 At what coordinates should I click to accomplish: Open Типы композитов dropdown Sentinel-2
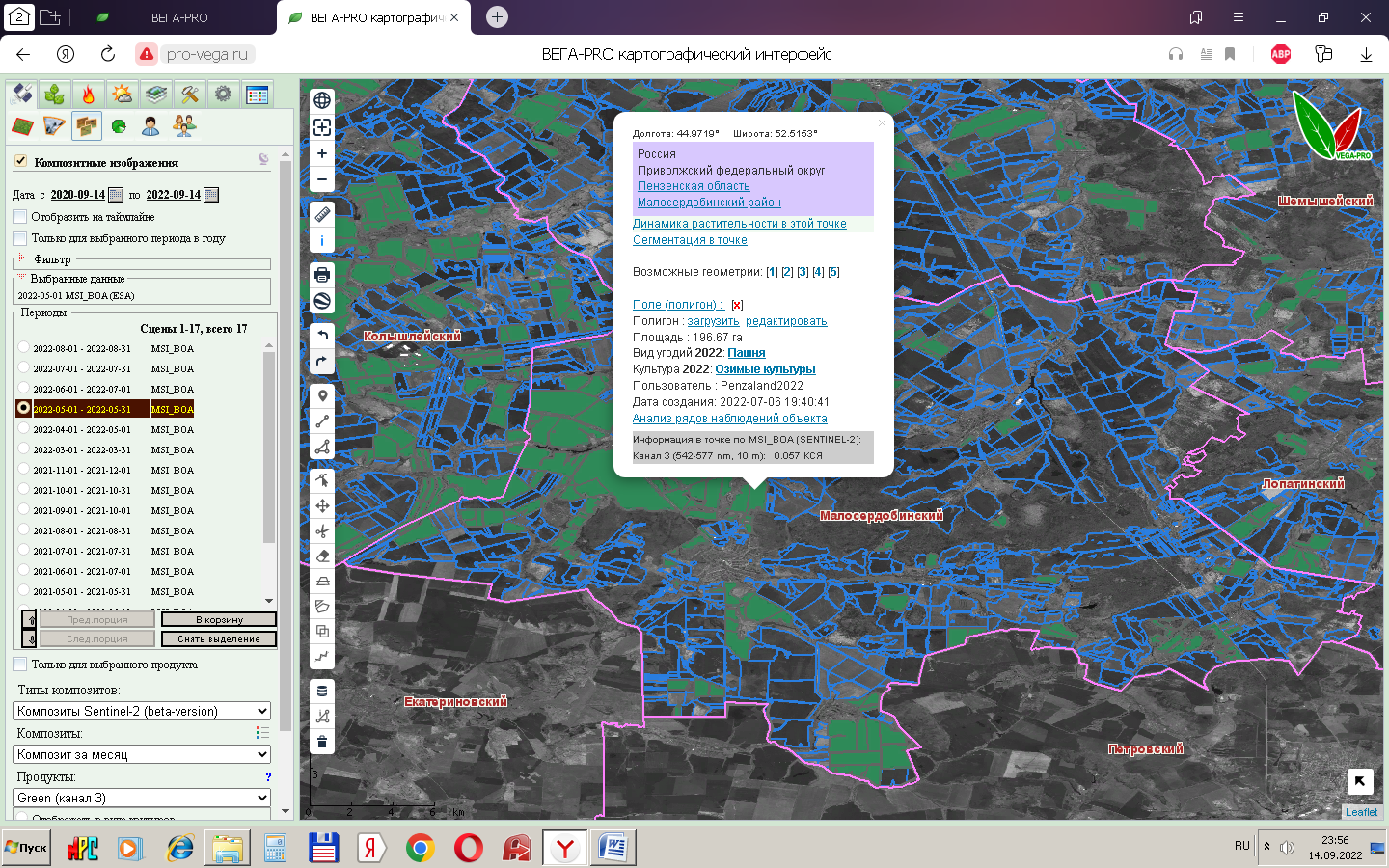pyautogui.click(x=142, y=711)
